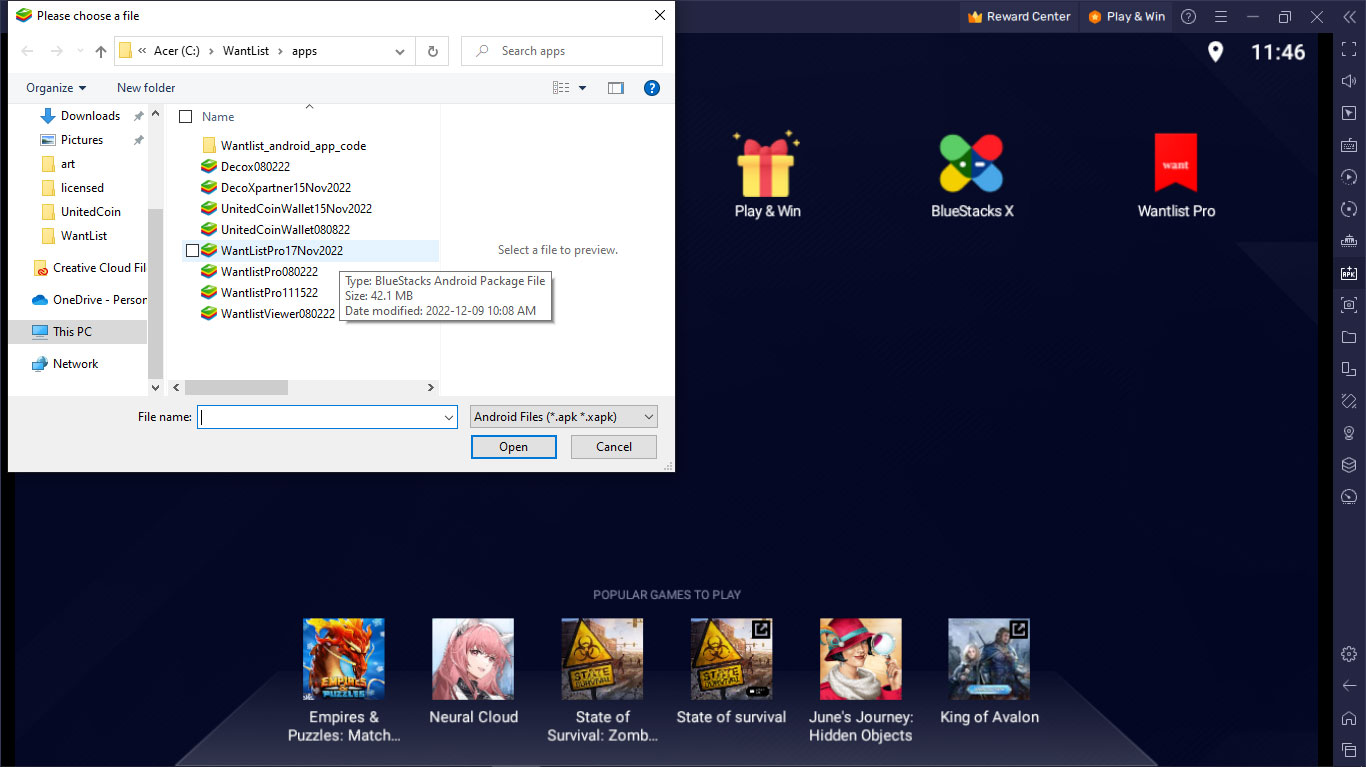Screen dimensions: 1366x767
Task: Go to Android home screen icon
Action: click(x=1349, y=718)
